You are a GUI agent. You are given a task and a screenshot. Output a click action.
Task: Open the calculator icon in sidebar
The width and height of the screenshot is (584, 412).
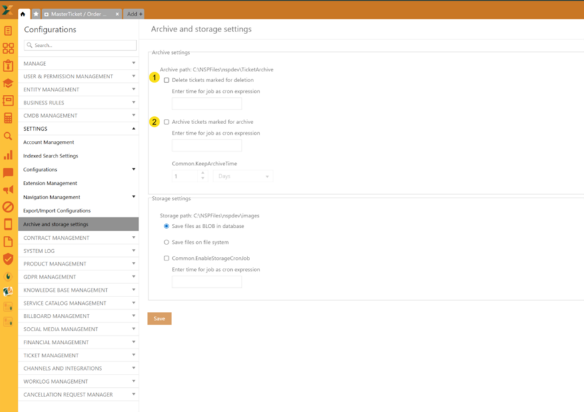click(8, 118)
